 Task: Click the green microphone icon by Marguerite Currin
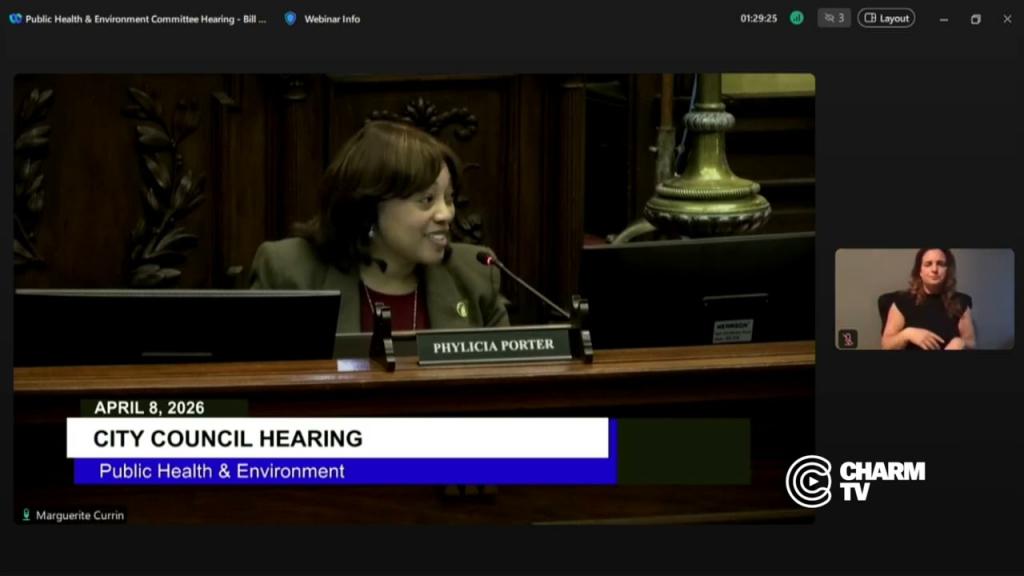(26, 515)
